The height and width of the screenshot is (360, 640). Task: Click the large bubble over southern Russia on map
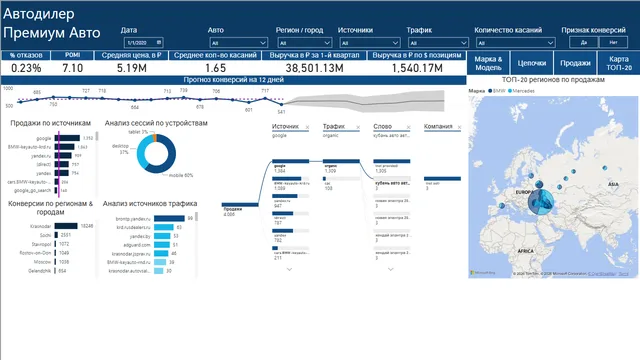coord(541,202)
